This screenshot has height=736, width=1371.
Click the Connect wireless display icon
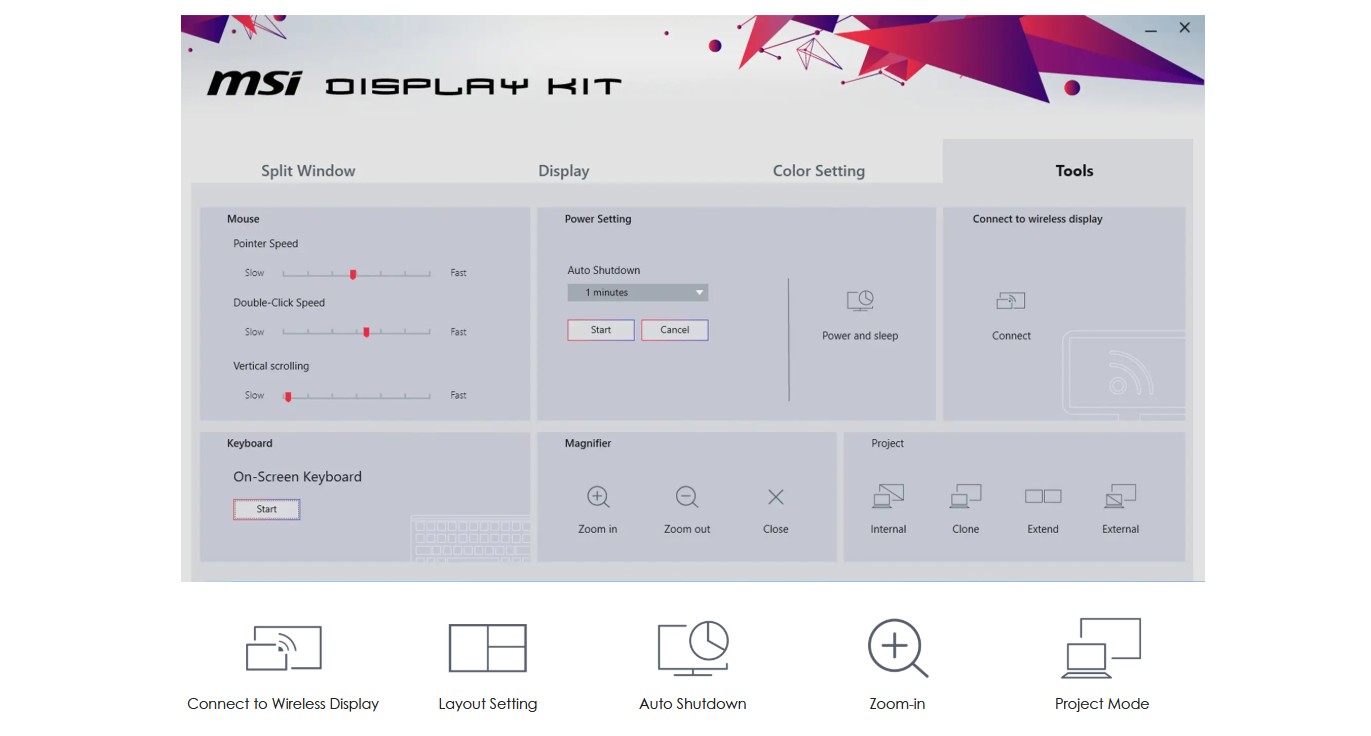click(1011, 301)
